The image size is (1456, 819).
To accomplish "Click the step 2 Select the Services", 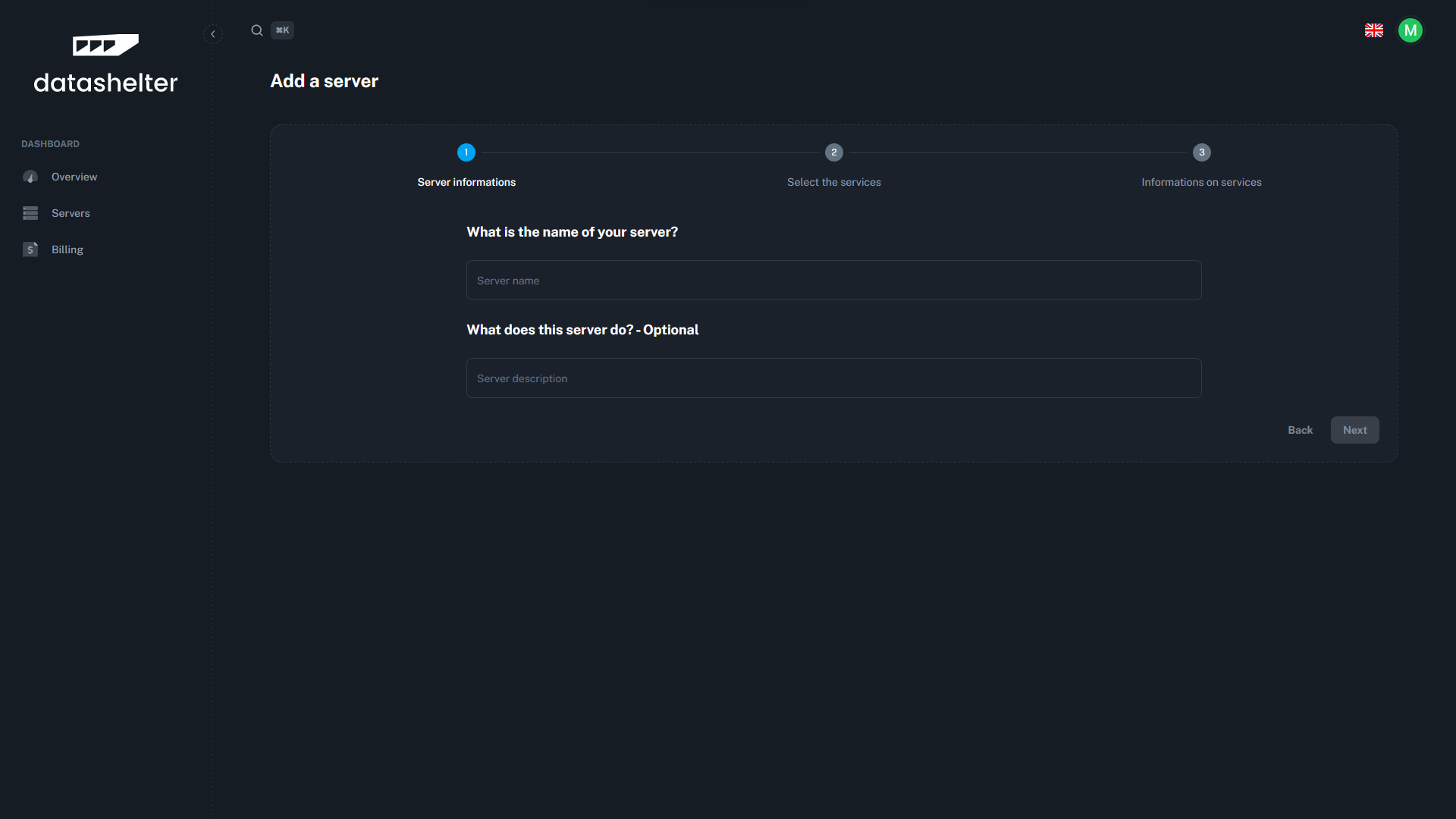I will (834, 152).
